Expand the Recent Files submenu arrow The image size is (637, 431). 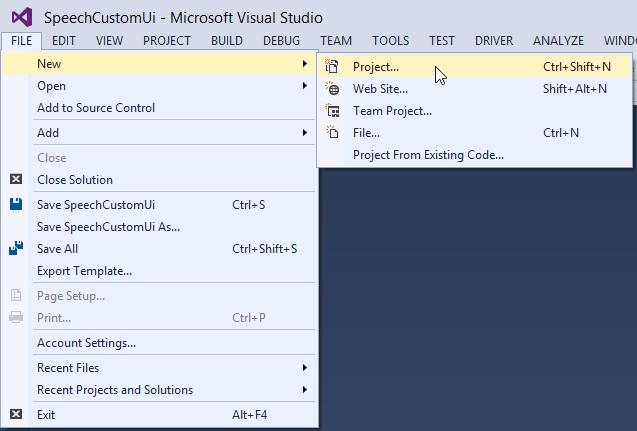pos(305,368)
